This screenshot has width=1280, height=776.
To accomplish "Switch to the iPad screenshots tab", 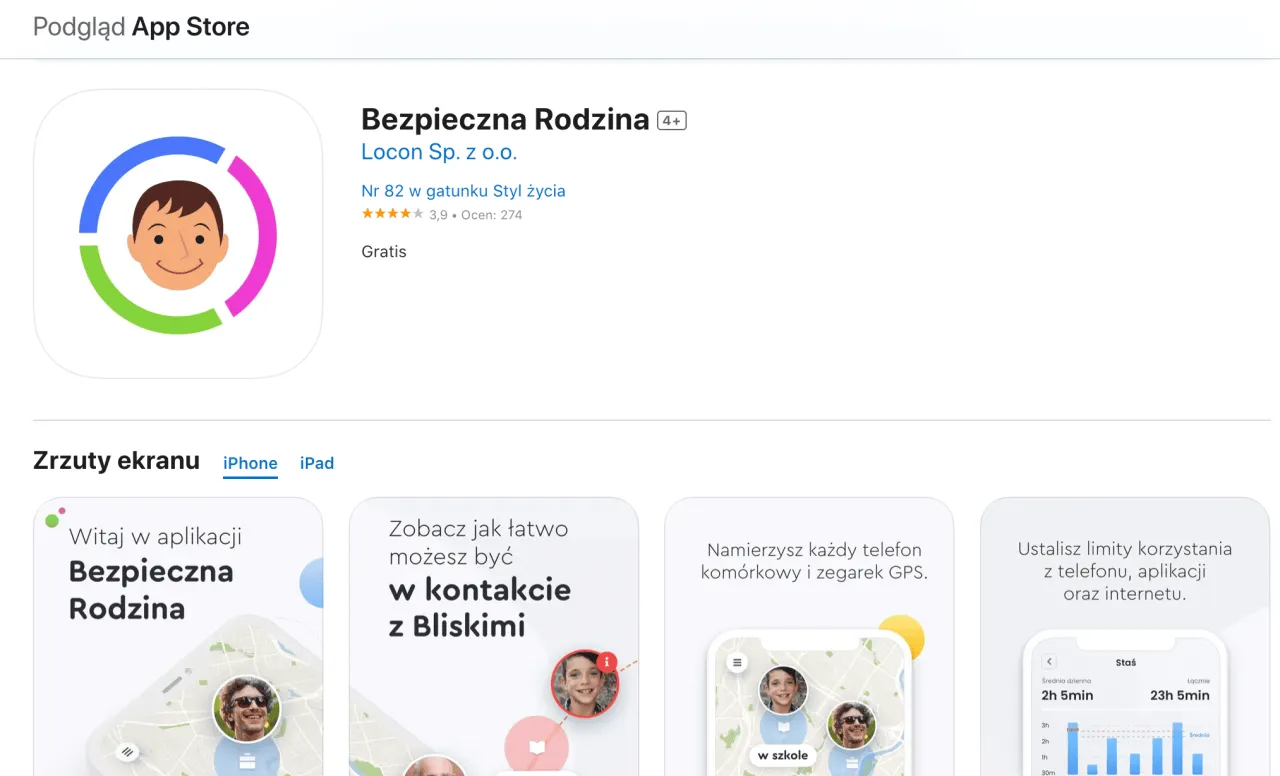I will click(x=317, y=463).
